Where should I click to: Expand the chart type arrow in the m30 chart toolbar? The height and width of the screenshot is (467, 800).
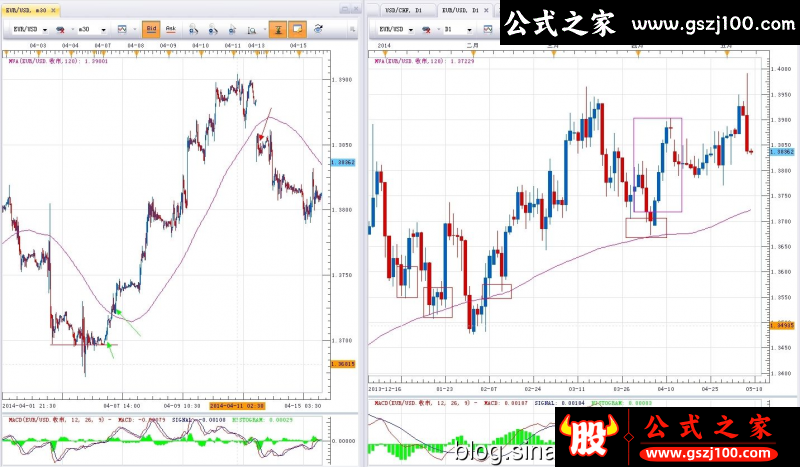pos(134,30)
